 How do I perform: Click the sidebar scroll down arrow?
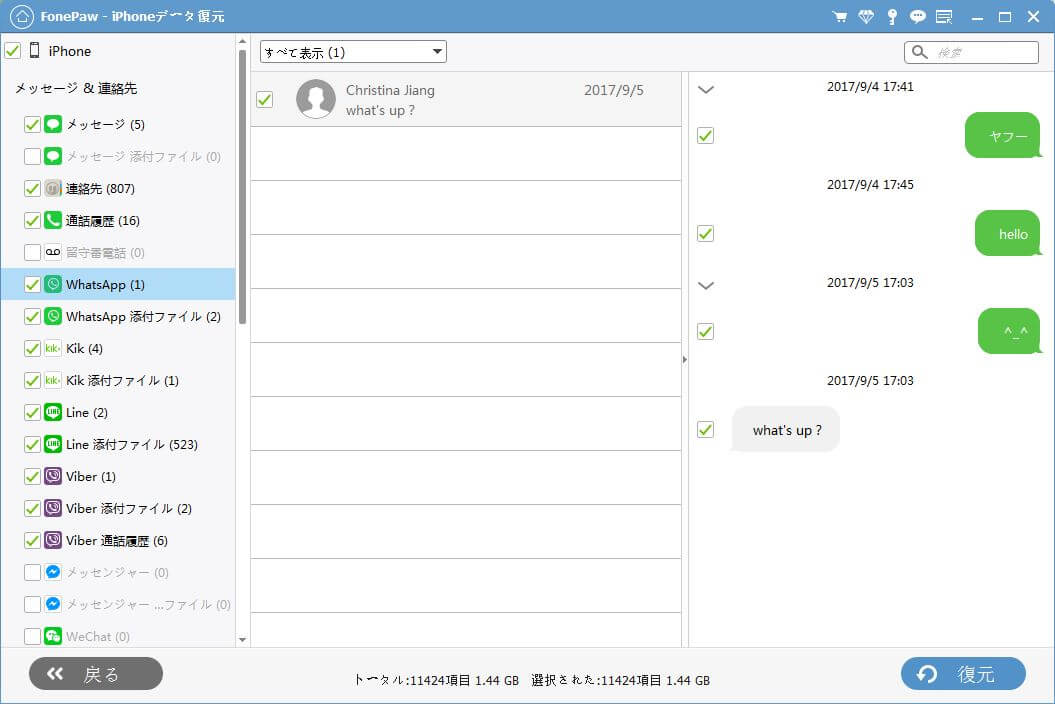coord(242,639)
